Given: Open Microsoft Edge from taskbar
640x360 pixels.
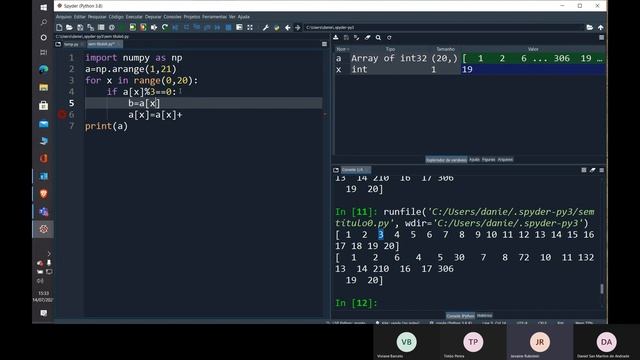Looking at the screenshot, I should [x=44, y=69].
